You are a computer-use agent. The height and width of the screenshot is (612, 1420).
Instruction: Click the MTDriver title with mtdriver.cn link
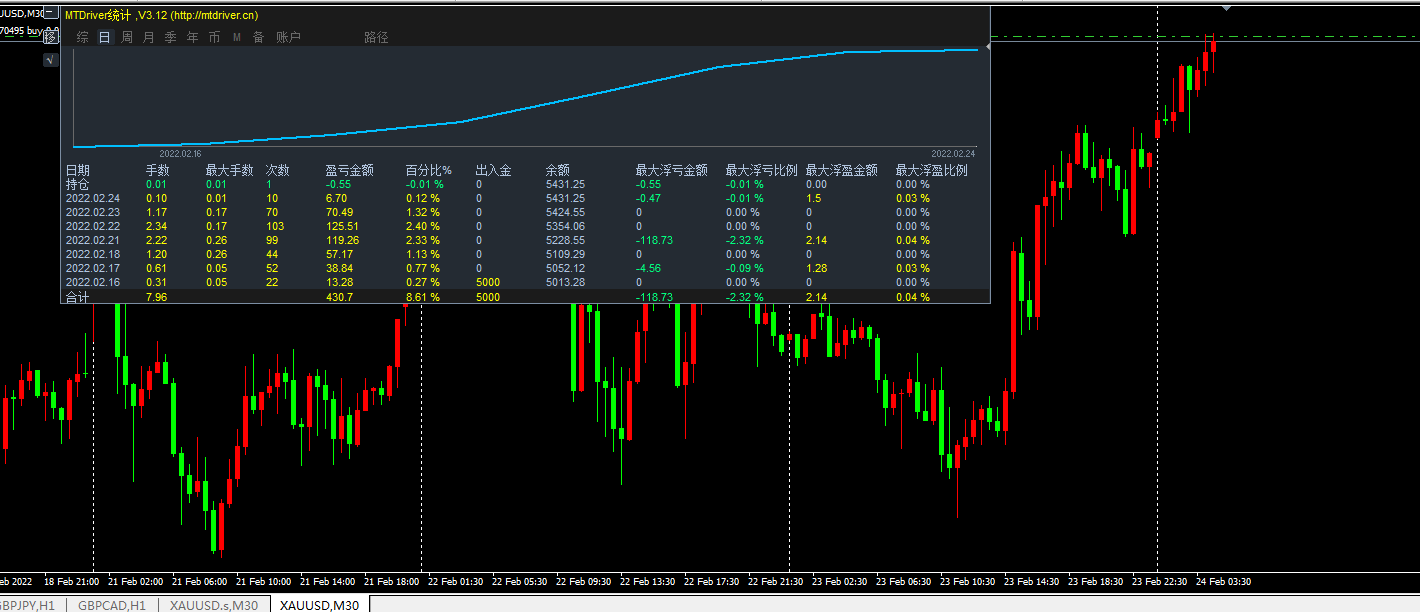pyautogui.click(x=161, y=15)
